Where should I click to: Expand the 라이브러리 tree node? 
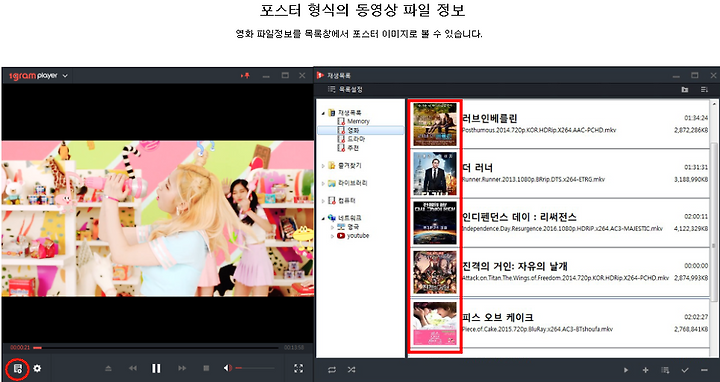pos(323,183)
